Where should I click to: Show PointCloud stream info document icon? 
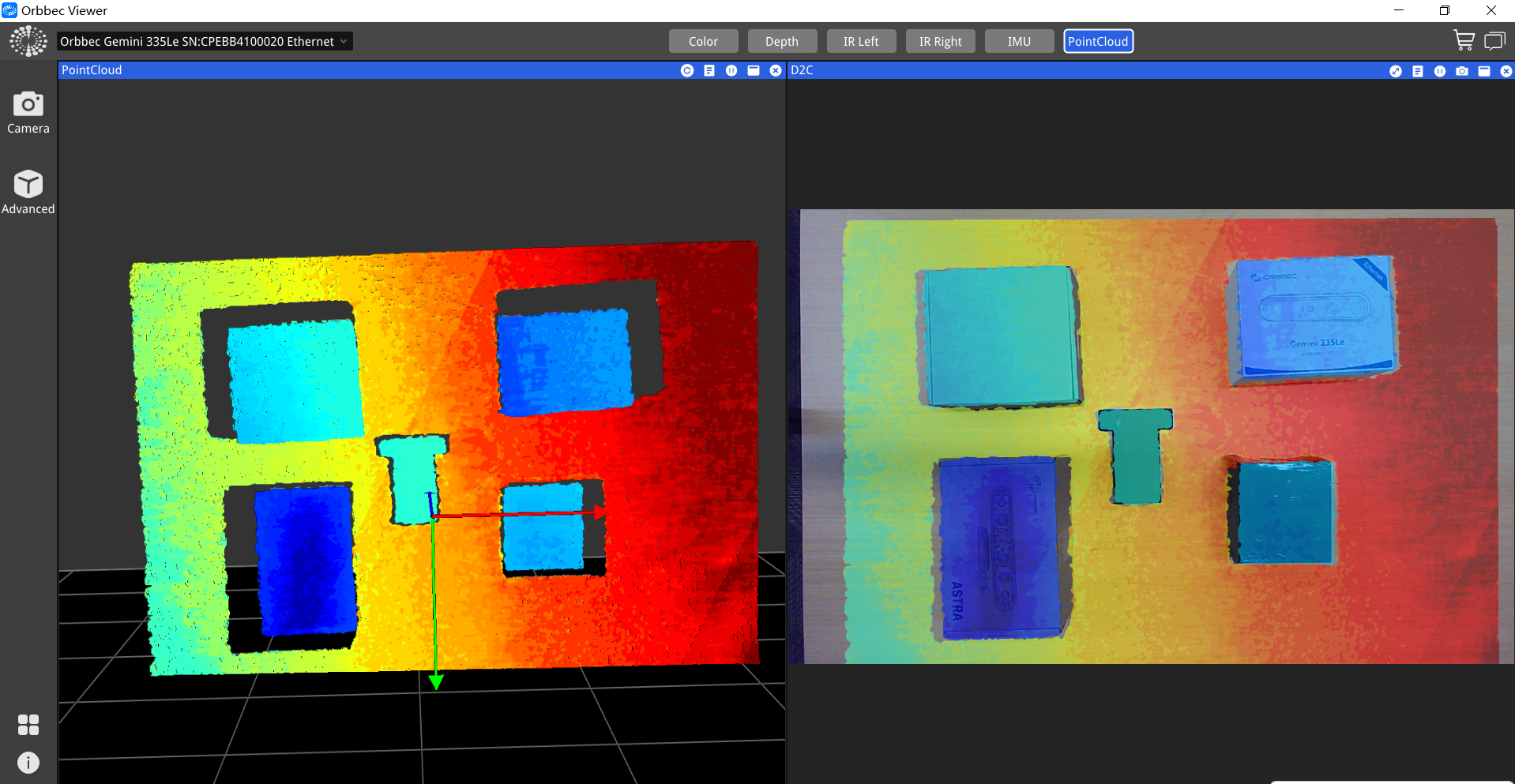[709, 70]
